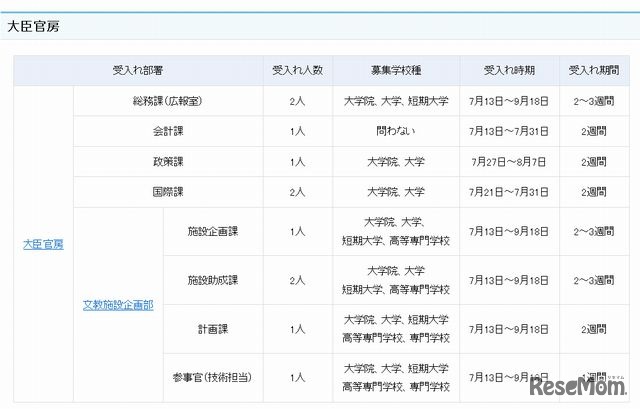Screen dimensions: 640x409
Task: Click the school types cell for 施設企画課
Action: point(396,231)
